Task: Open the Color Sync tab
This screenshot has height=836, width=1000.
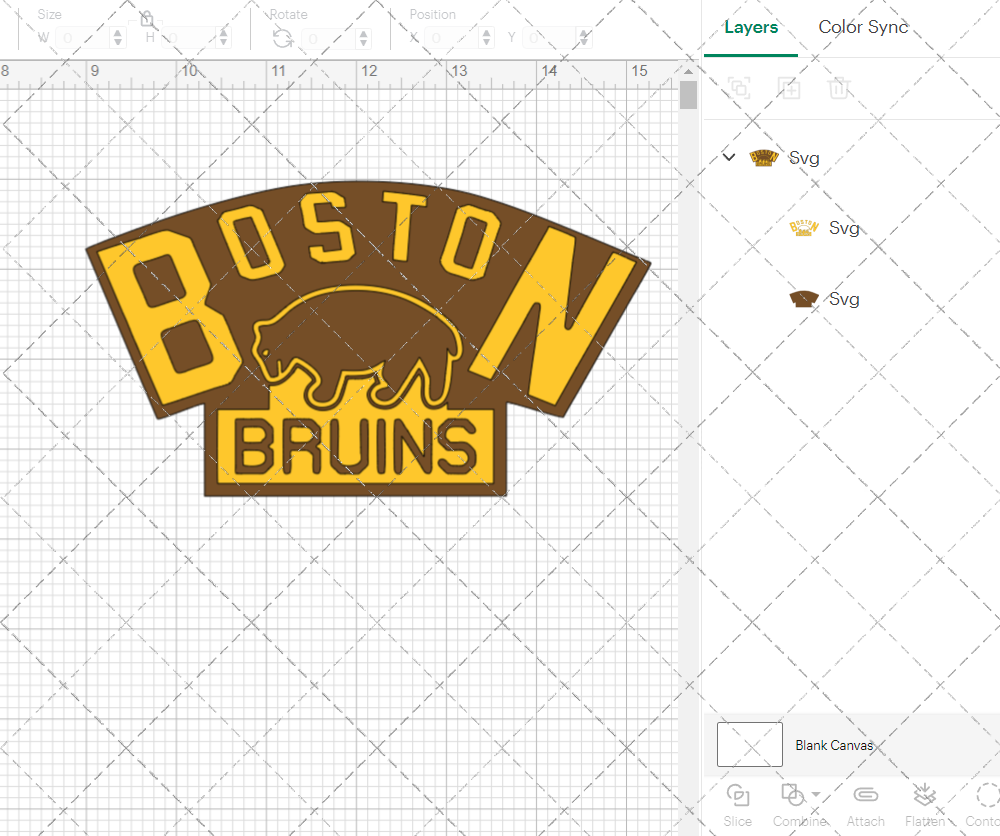Action: pyautogui.click(x=863, y=27)
